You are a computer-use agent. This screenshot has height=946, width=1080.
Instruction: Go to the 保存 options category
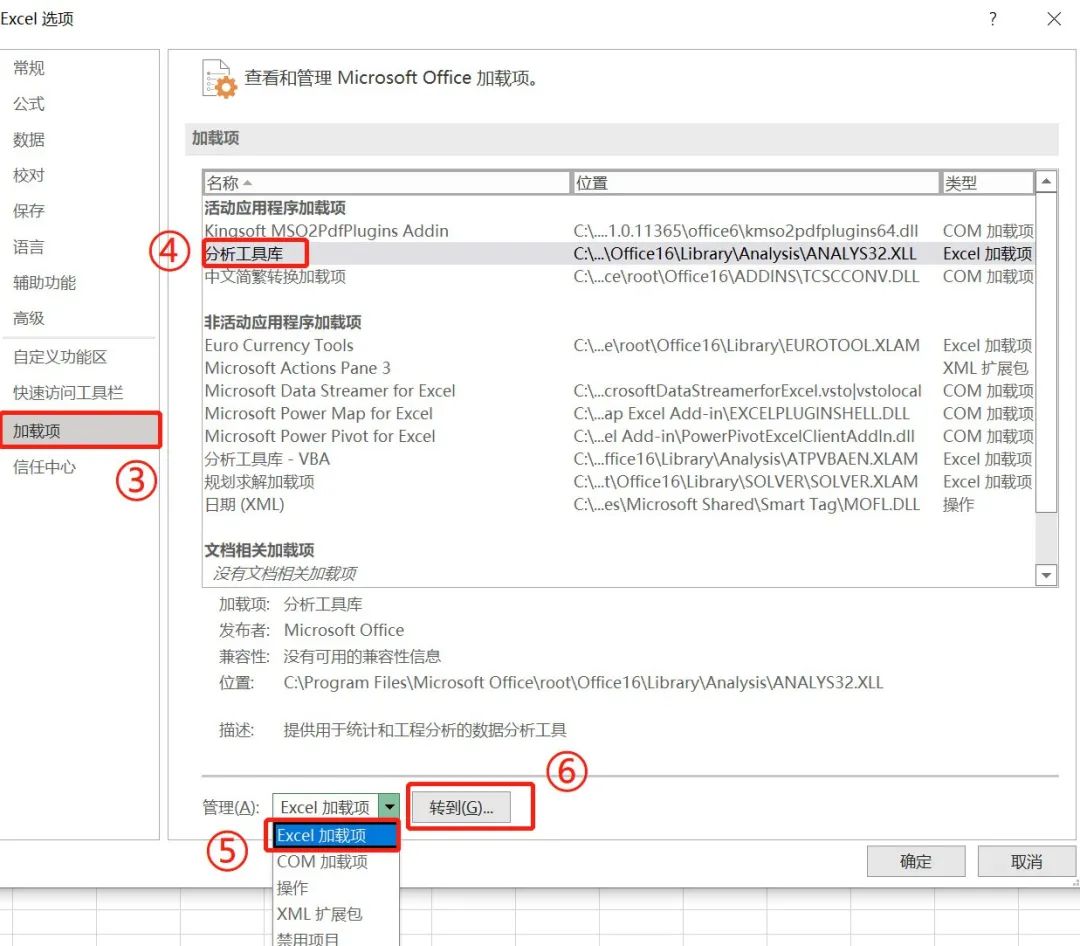coord(28,211)
